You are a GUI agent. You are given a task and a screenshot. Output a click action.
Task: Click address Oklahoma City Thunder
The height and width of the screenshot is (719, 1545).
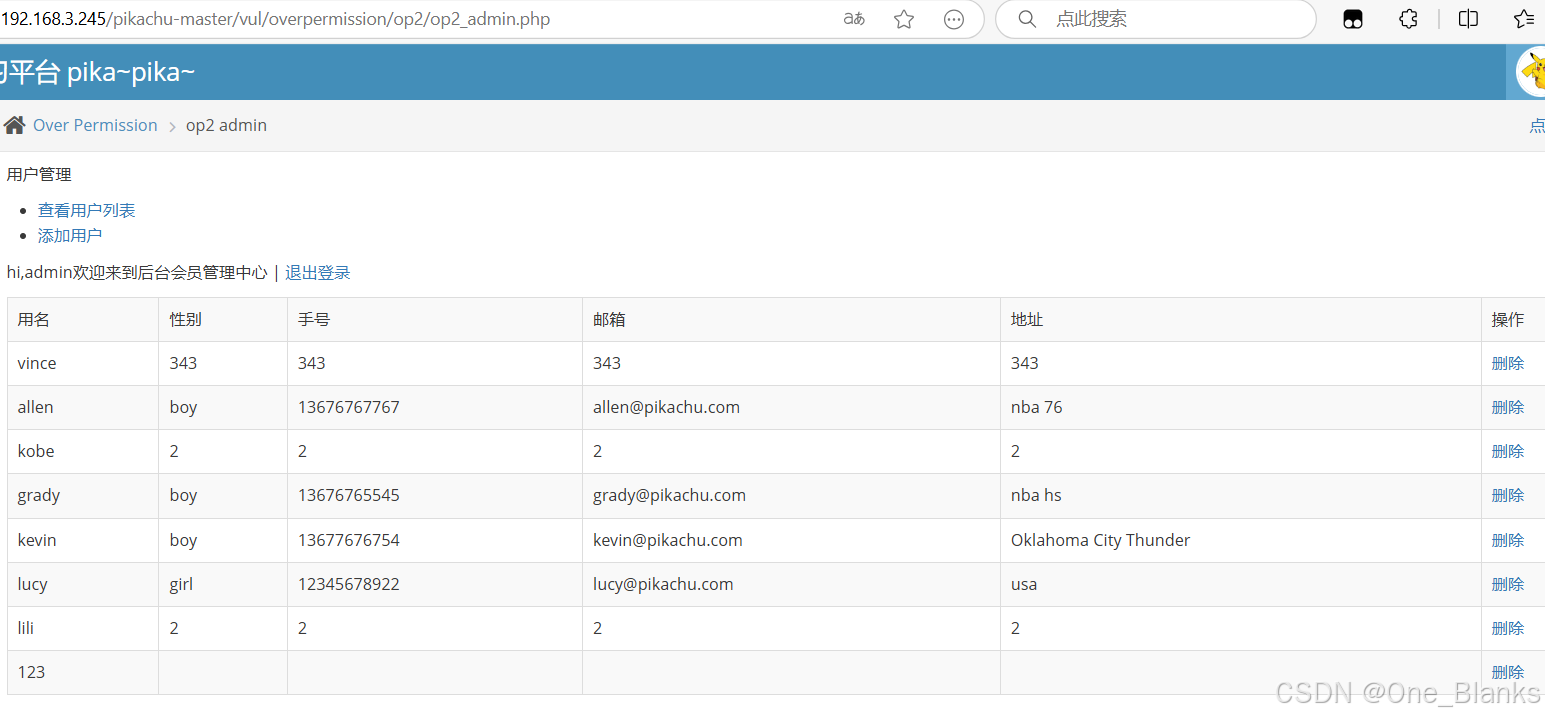(x=1101, y=540)
